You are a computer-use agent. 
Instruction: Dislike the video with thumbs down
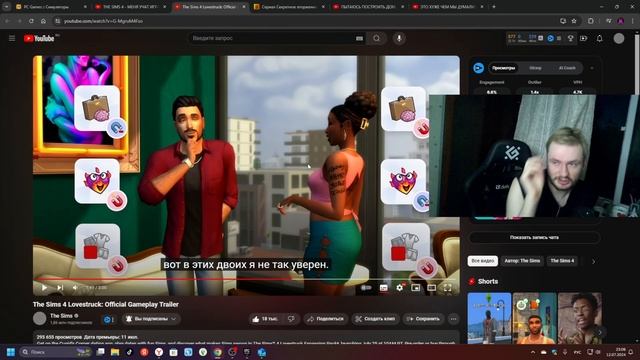pyautogui.click(x=291, y=319)
